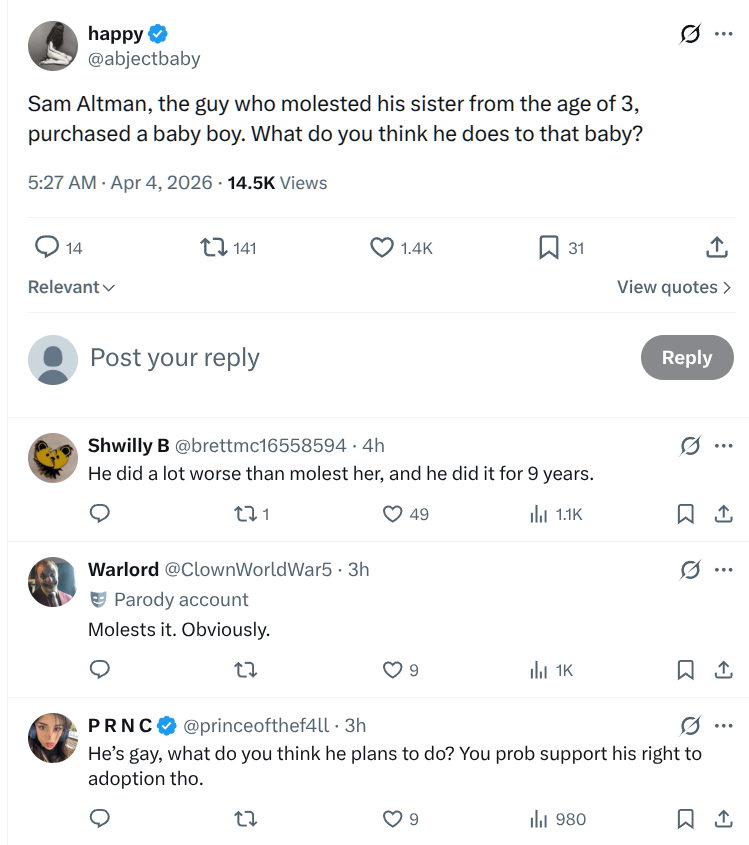Bookmark the main post with 31 bookmarks
The height and width of the screenshot is (845, 749).
(548, 247)
